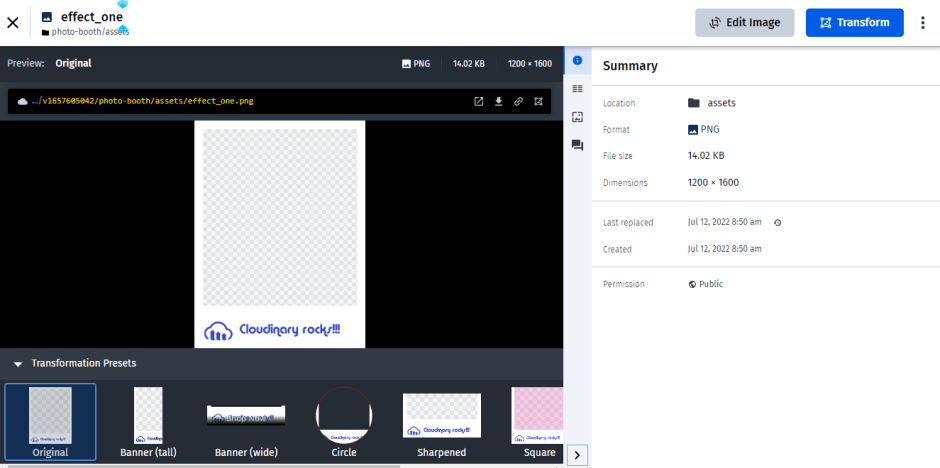
Task: Click the 1200 × 1600 dimensions in Summary
Action: click(713, 182)
